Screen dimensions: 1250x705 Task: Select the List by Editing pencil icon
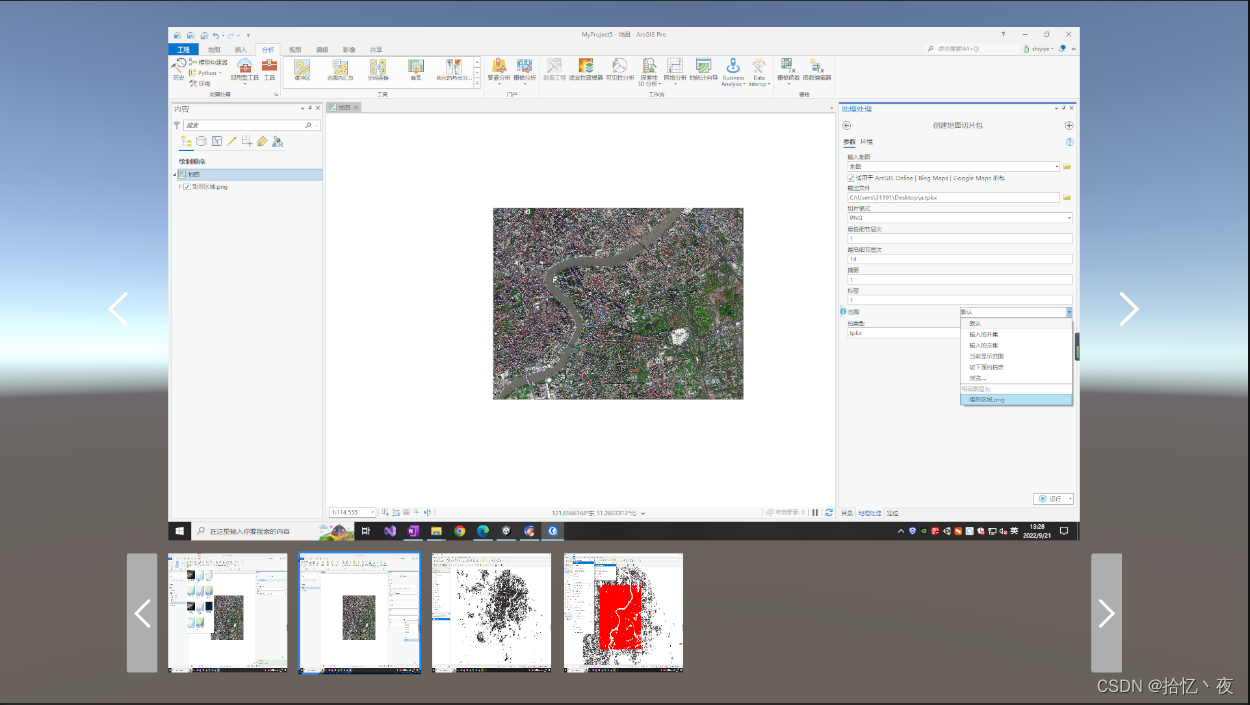click(232, 142)
